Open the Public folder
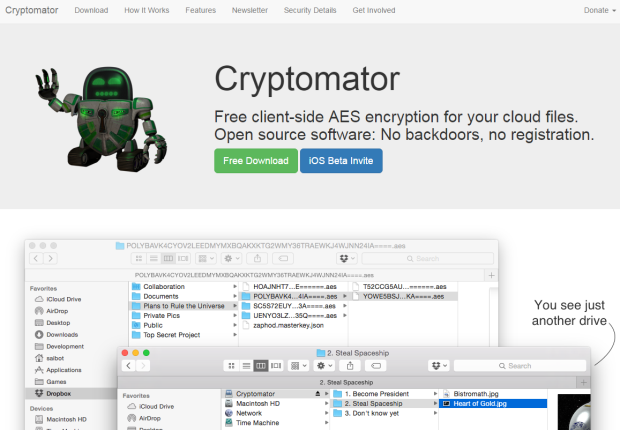 [184, 325]
